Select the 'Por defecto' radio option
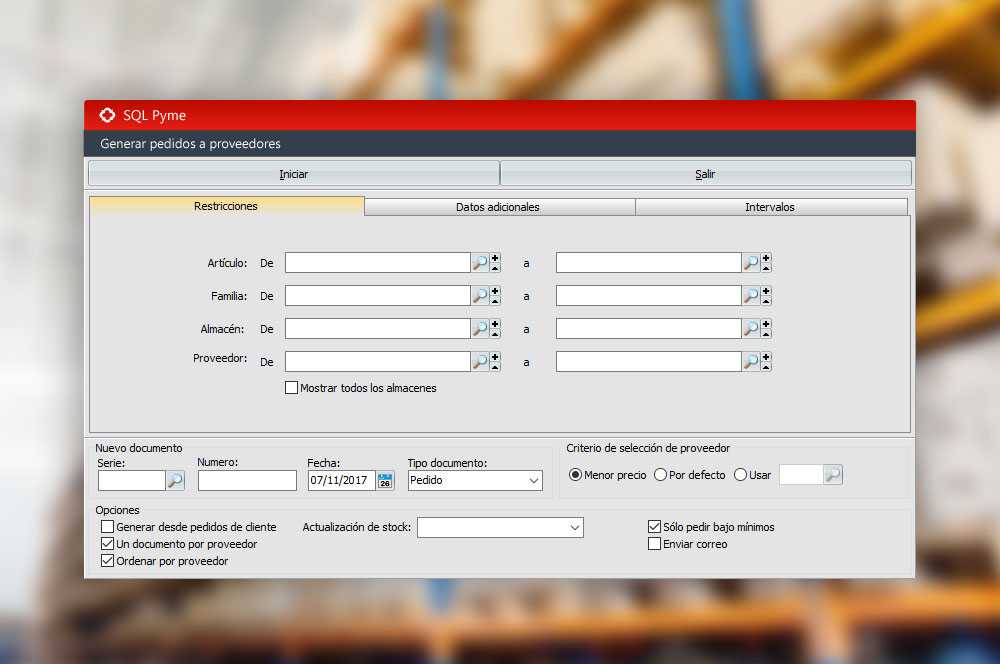The image size is (1000, 664). (661, 475)
